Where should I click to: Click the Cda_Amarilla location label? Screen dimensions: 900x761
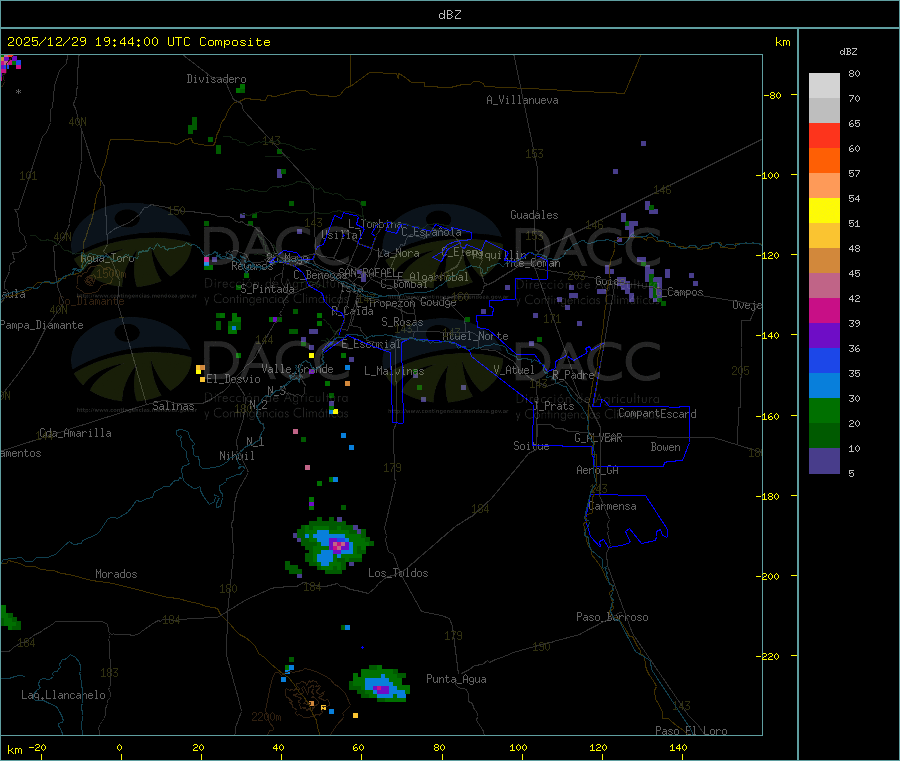[75, 433]
